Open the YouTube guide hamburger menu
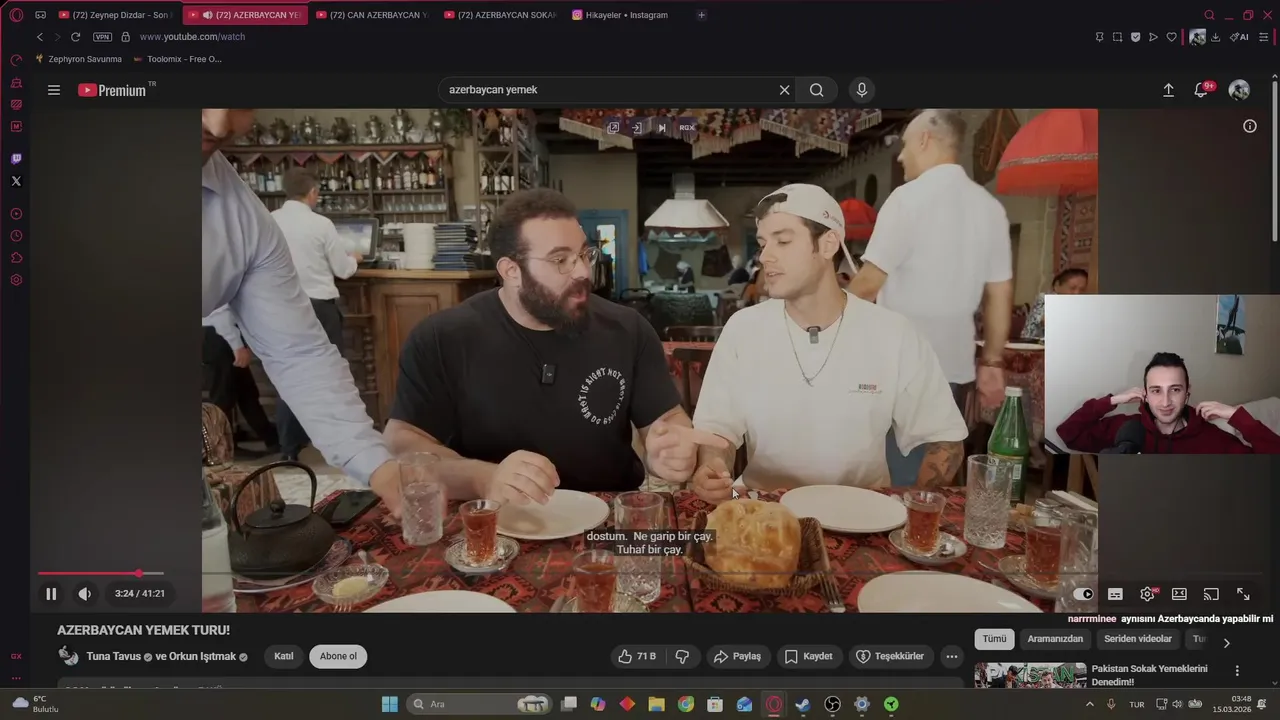This screenshot has height=720, width=1280. 54,90
